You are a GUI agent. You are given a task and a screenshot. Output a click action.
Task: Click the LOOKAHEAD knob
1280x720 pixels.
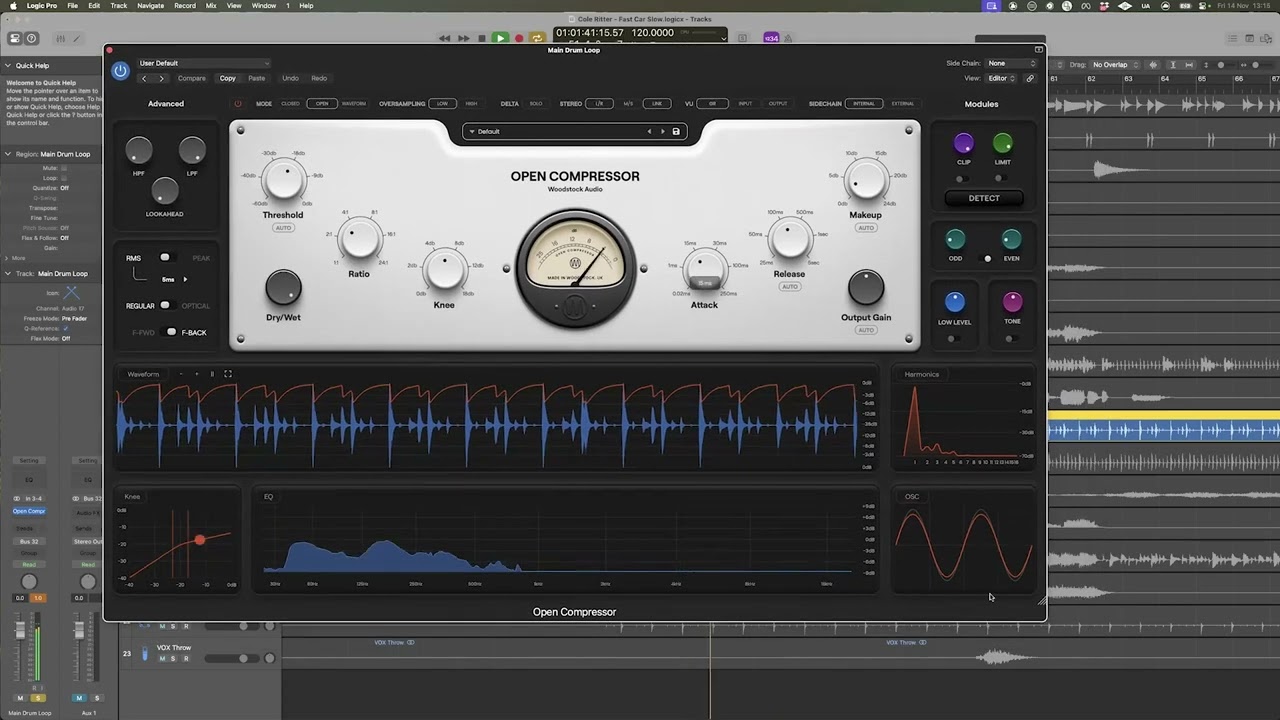click(x=165, y=190)
